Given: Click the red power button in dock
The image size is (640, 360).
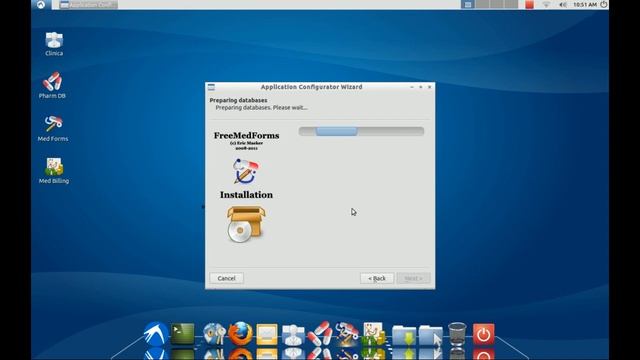Looking at the screenshot, I should 484,334.
